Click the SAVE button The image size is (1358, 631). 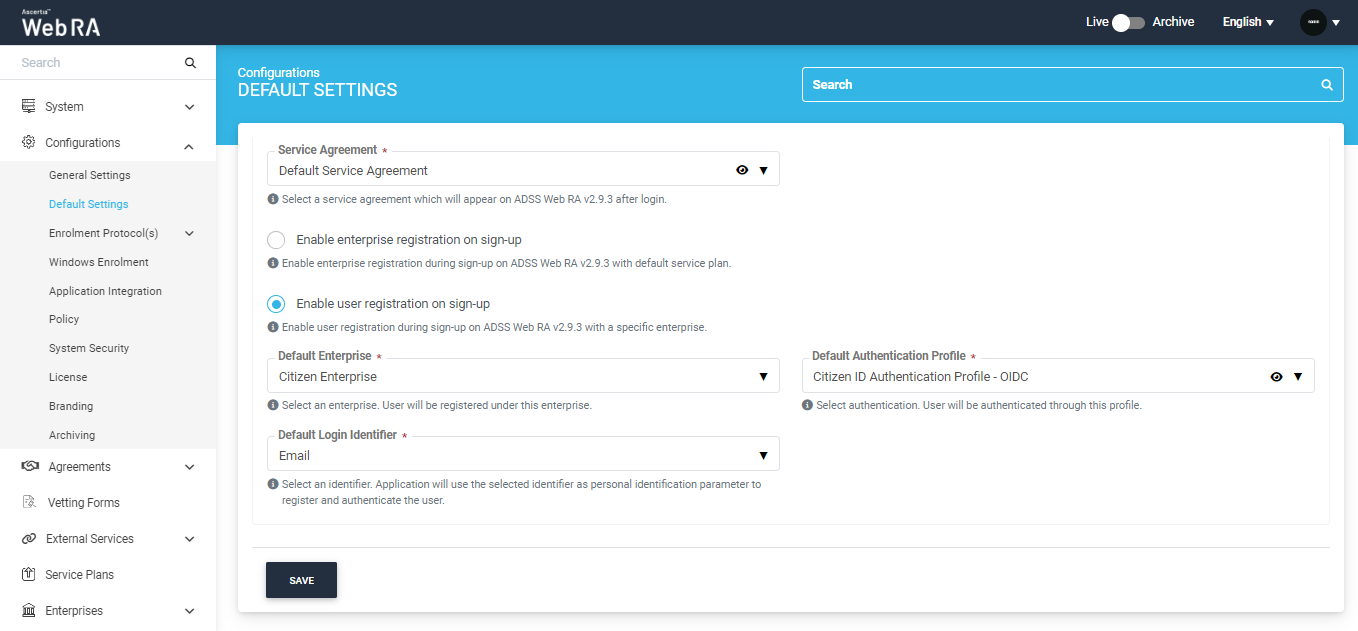click(301, 580)
